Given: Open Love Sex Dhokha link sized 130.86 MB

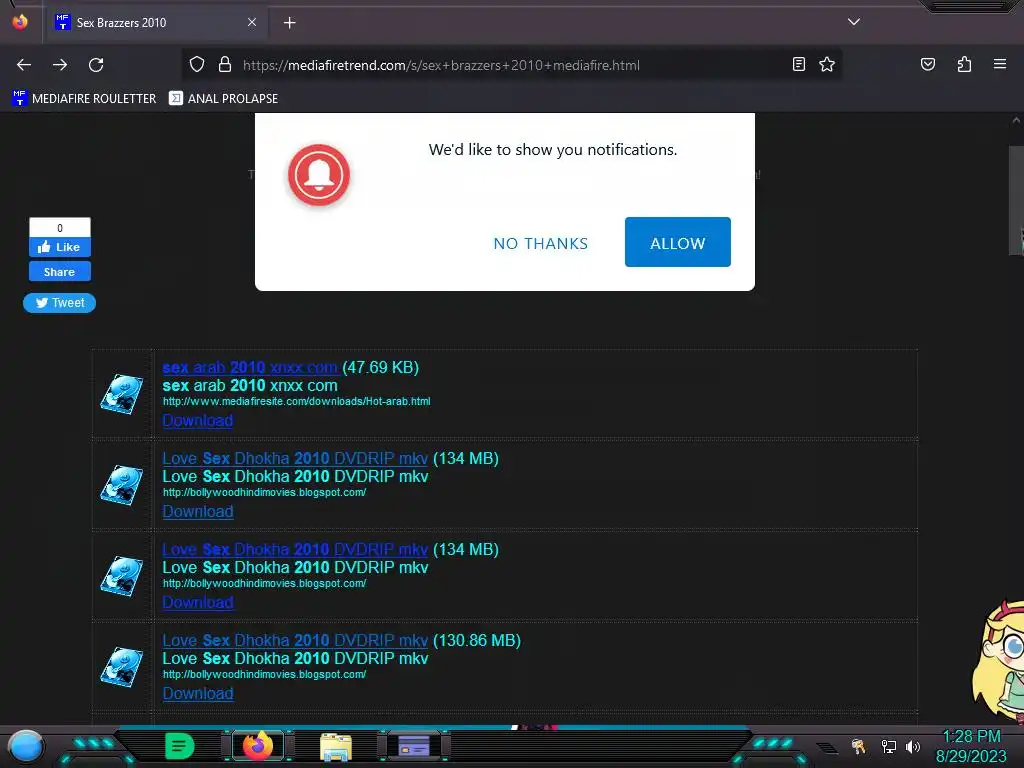Looking at the screenshot, I should point(295,640).
